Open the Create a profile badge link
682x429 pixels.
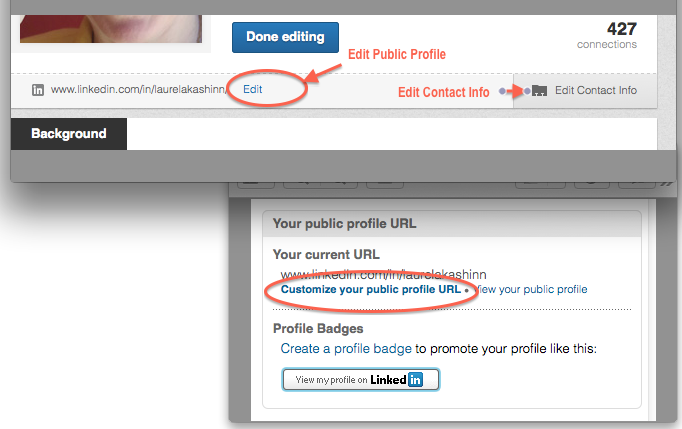346,349
